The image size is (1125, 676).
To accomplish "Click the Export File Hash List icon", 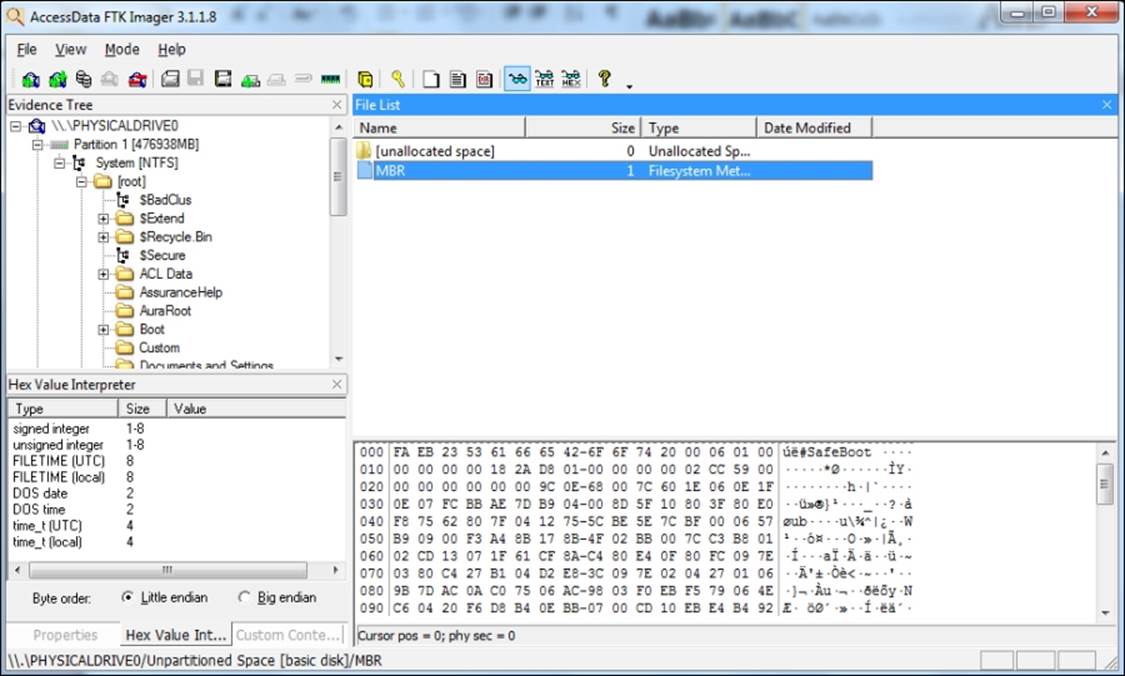I will 458,79.
